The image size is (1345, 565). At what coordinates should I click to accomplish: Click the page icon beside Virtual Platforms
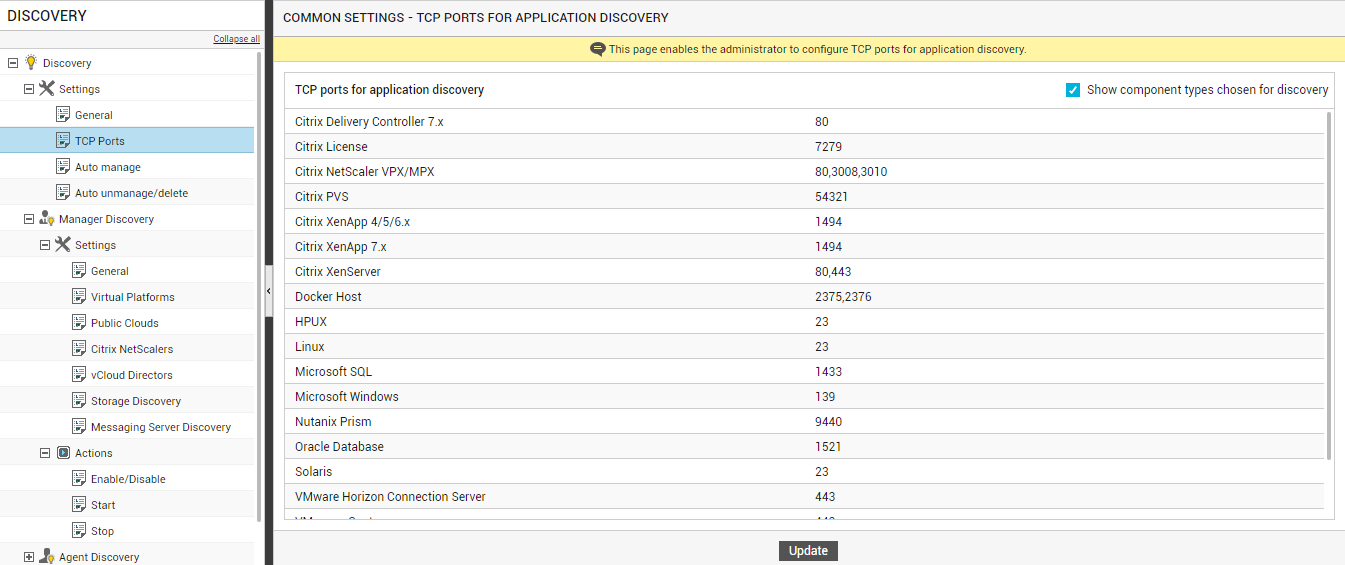(x=79, y=296)
